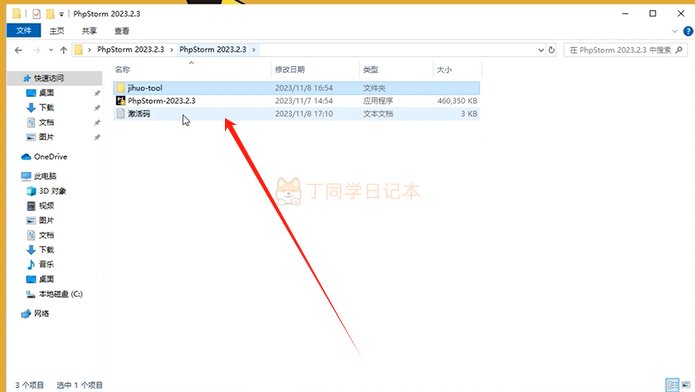Viewport: 695px width, 392px height.
Task: Refresh the current folder
Action: click(551, 50)
